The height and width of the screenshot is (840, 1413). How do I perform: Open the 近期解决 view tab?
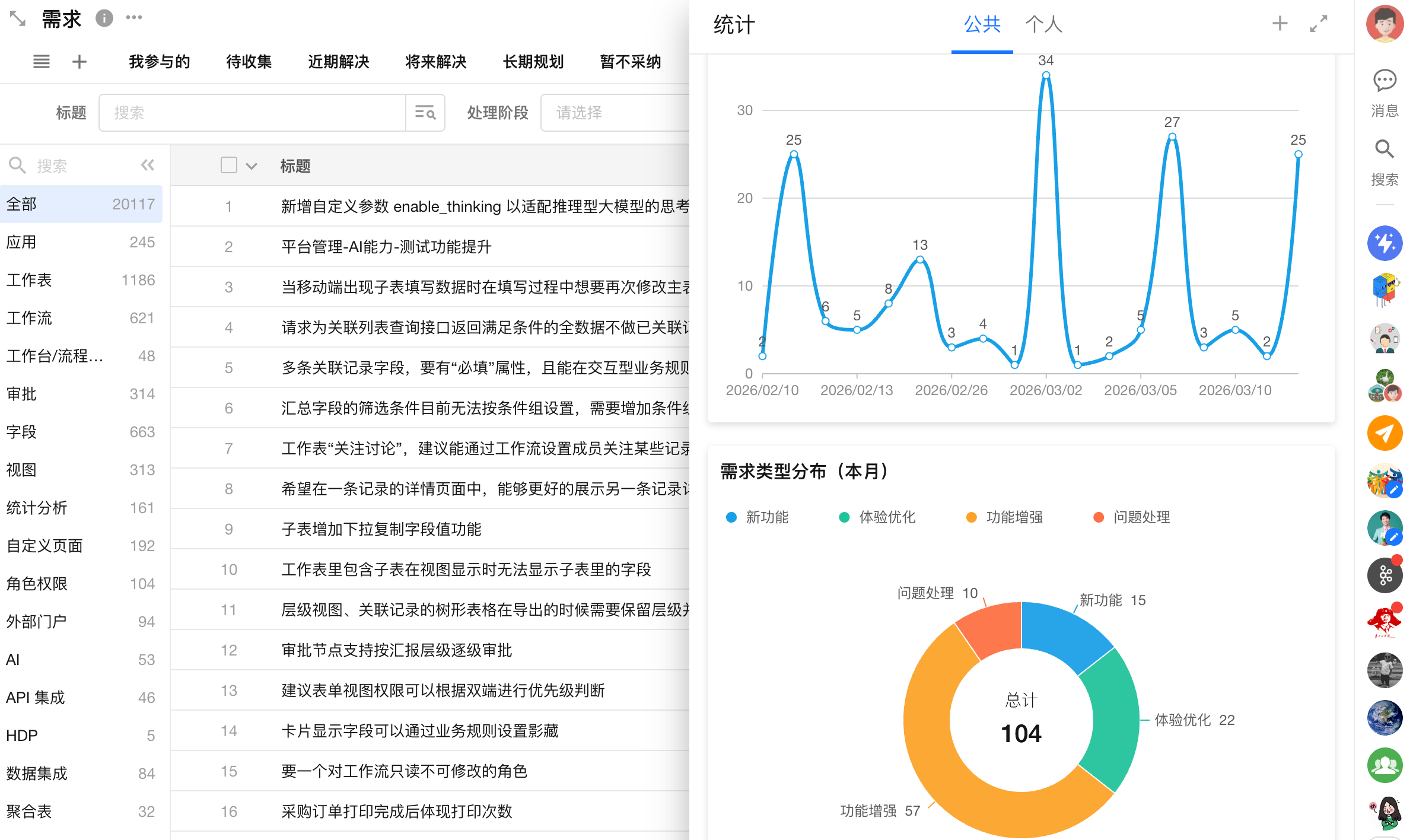(338, 62)
